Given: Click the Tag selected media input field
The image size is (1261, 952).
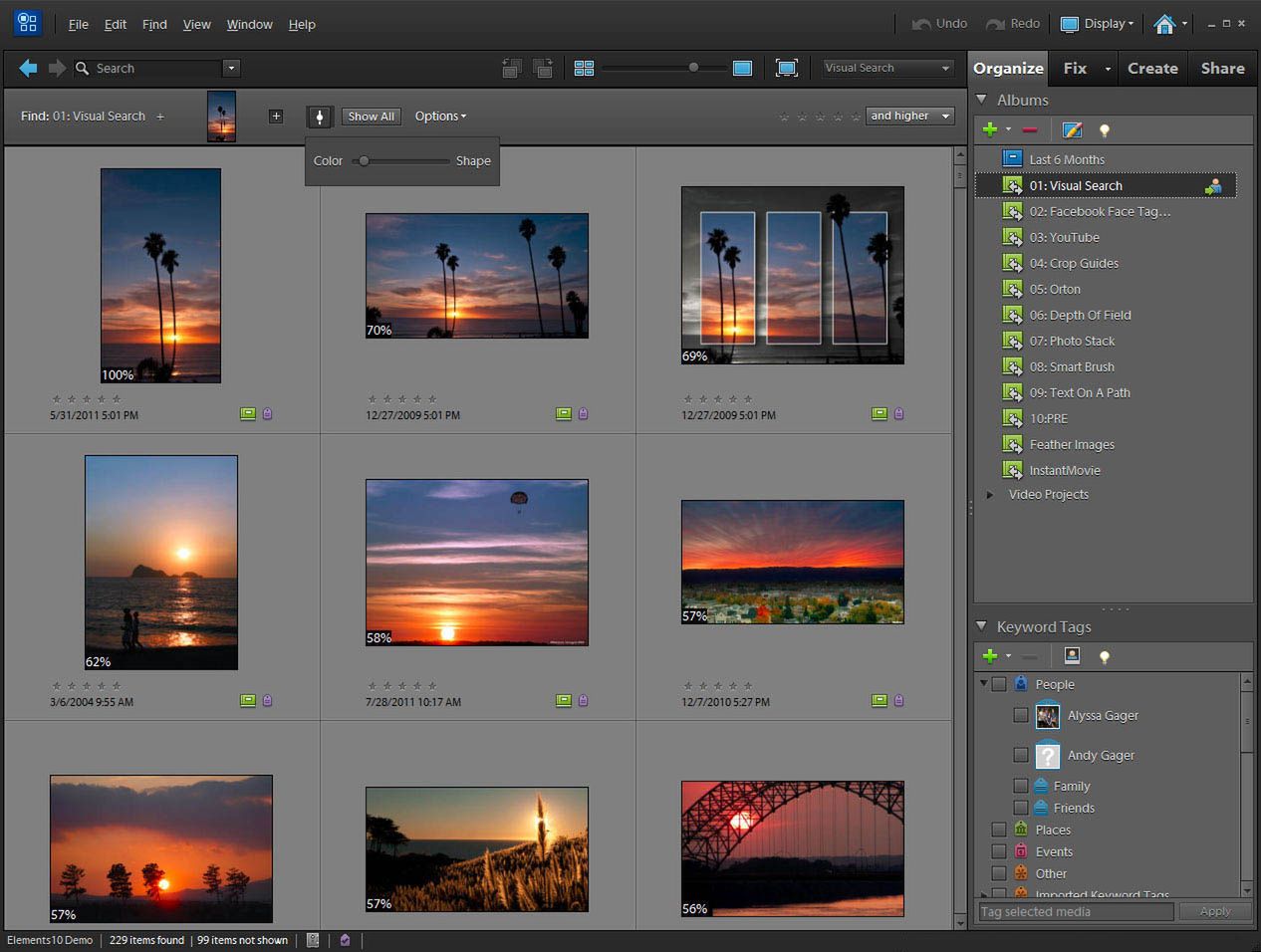Looking at the screenshot, I should click(1076, 911).
